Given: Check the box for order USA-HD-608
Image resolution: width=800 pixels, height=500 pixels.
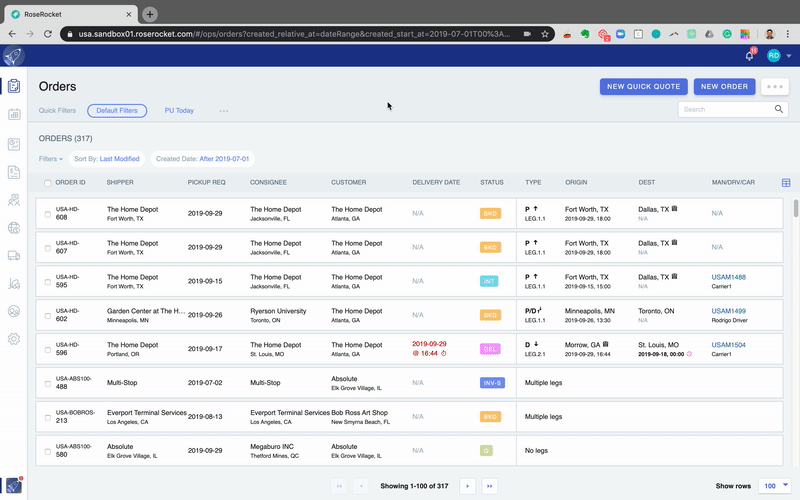Looking at the screenshot, I should pos(47,214).
